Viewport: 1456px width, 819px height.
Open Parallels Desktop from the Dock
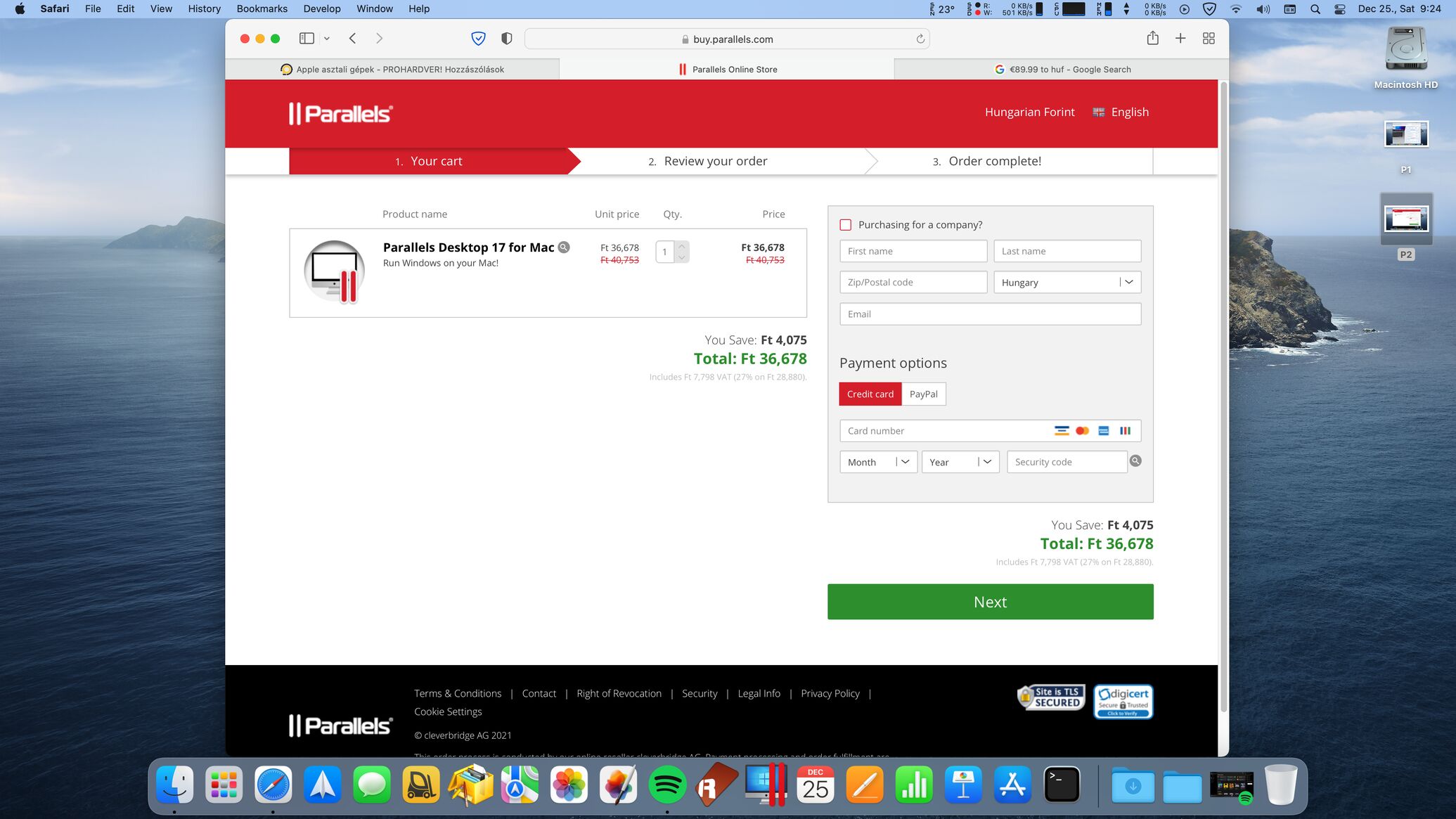[x=765, y=784]
